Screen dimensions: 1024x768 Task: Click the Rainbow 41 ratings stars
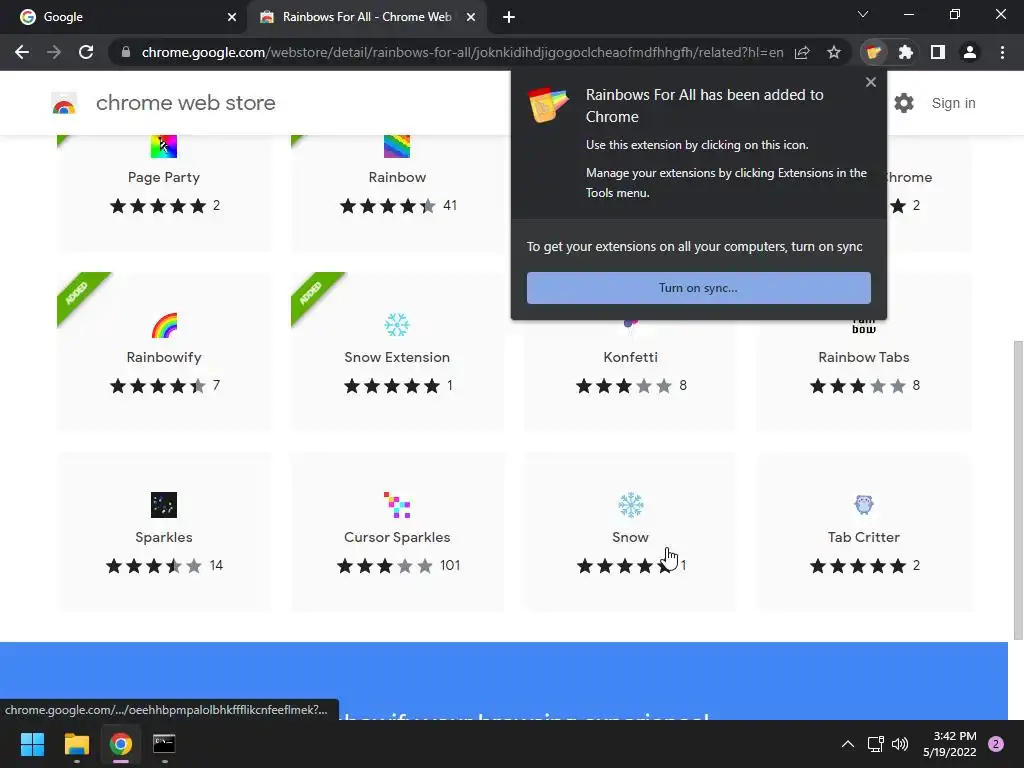(x=388, y=206)
